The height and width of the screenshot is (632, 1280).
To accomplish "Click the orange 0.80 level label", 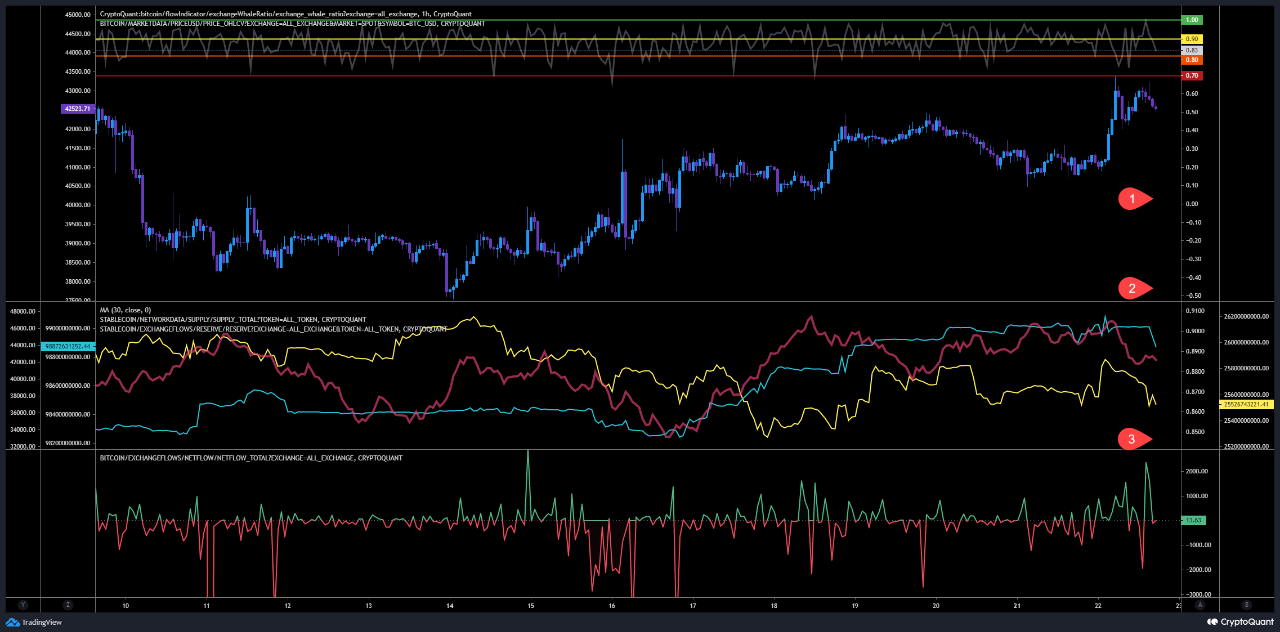I will [1190, 60].
